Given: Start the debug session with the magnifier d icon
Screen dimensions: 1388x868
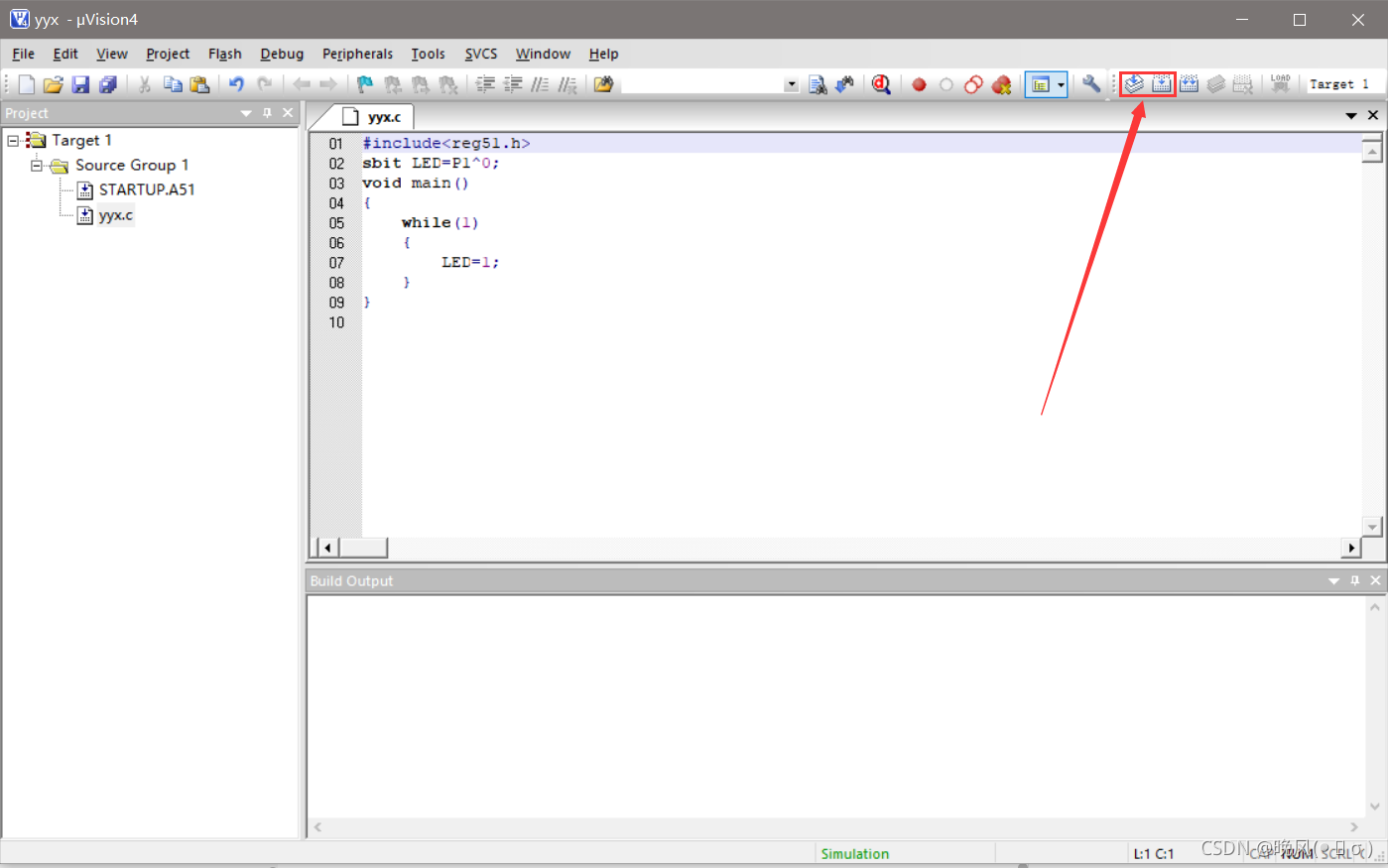Looking at the screenshot, I should (881, 84).
